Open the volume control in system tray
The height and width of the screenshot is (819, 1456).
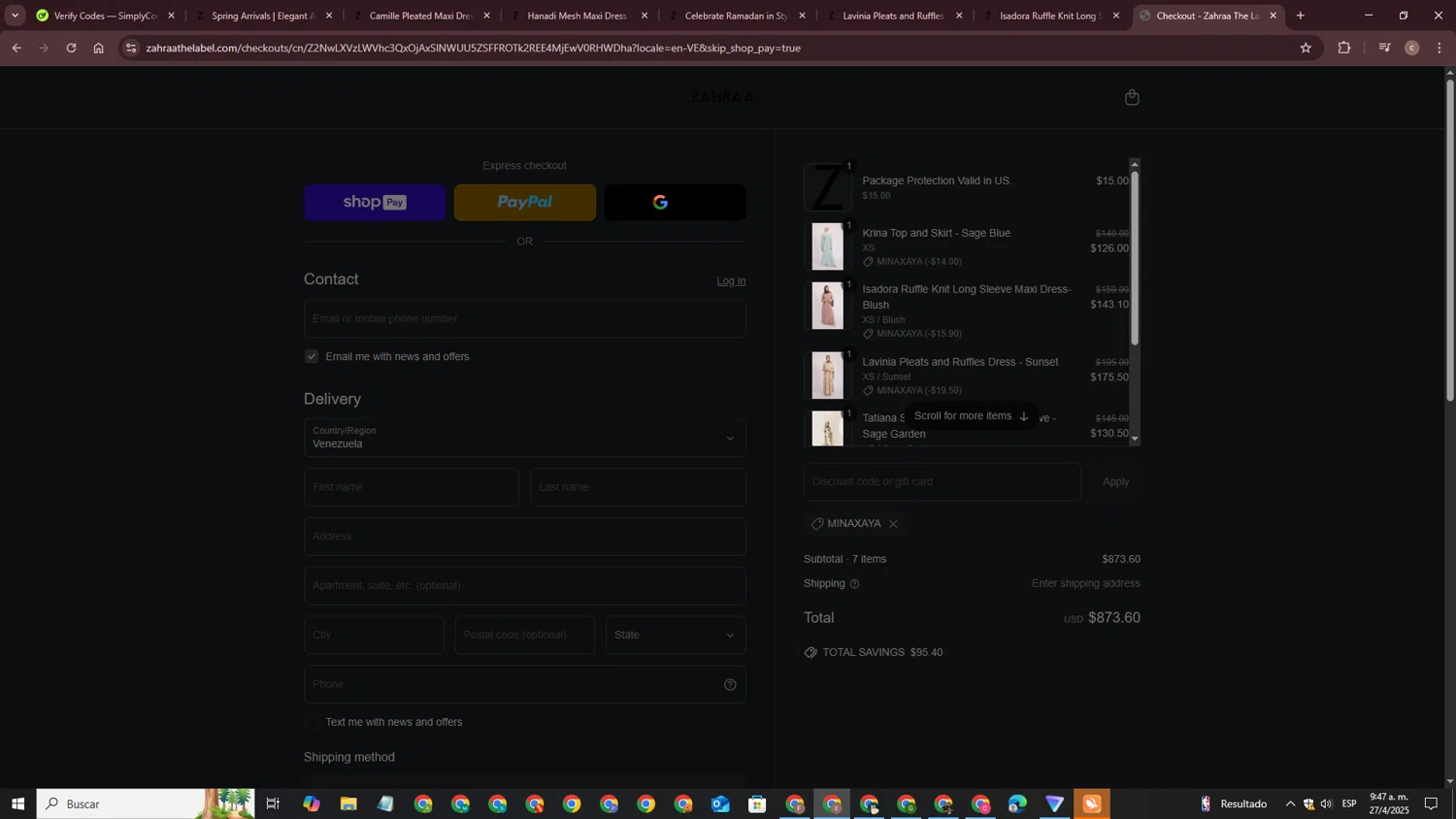tap(1327, 803)
